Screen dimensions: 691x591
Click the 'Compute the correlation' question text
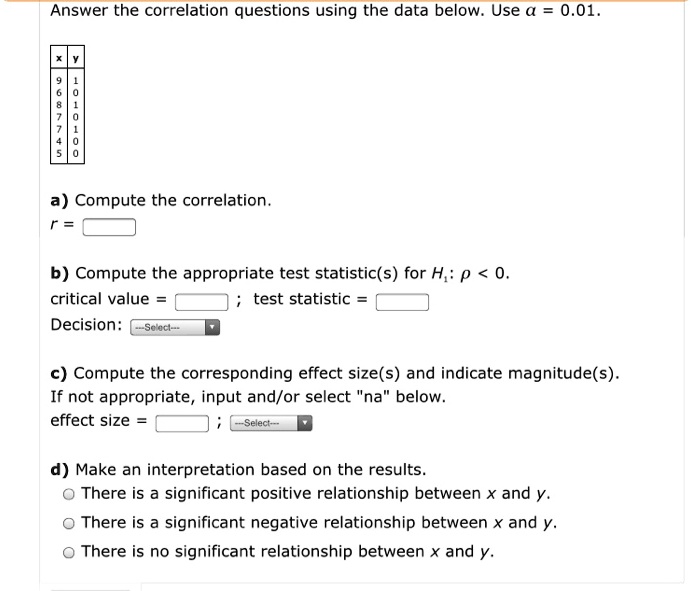pyautogui.click(x=173, y=201)
